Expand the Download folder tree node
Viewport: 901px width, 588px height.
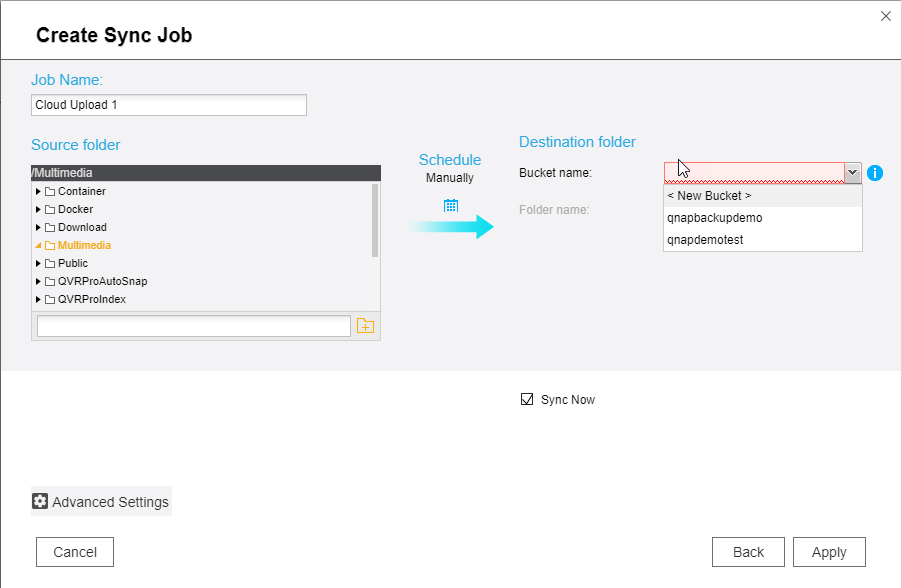click(x=38, y=227)
